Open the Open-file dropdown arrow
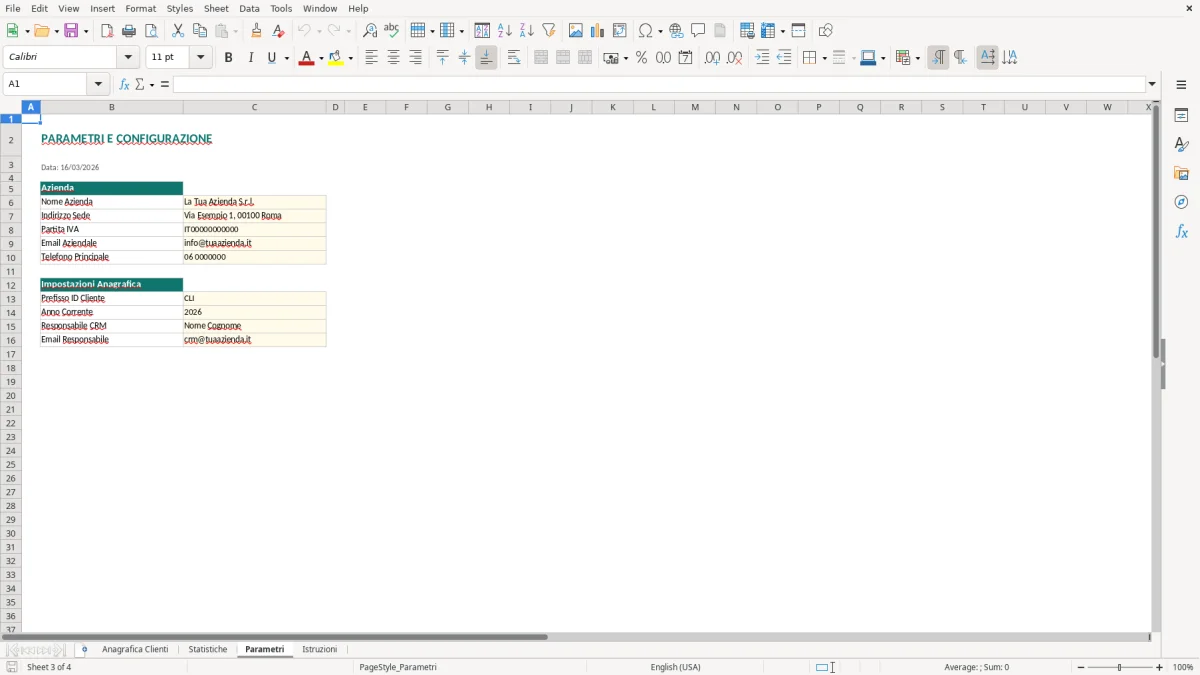 coord(56,31)
